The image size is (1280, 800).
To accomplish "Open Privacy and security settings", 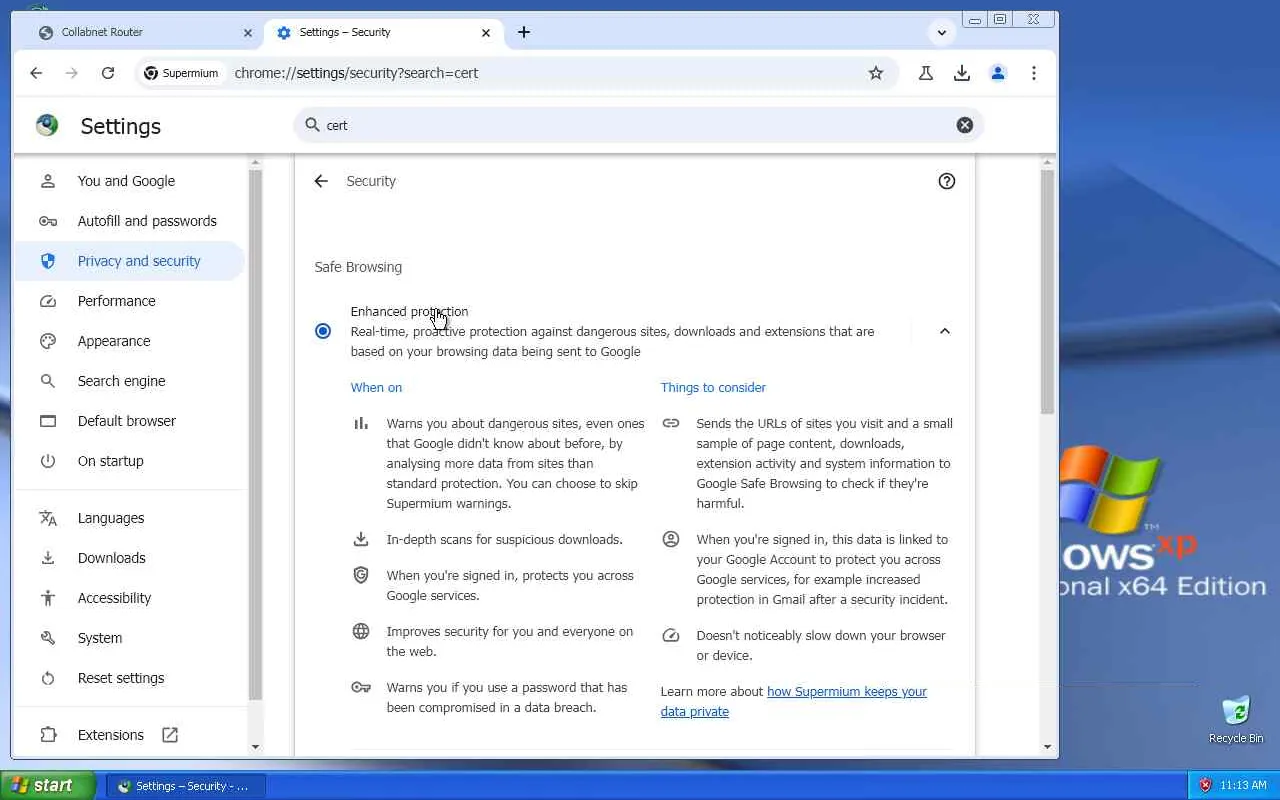I will 130,261.
